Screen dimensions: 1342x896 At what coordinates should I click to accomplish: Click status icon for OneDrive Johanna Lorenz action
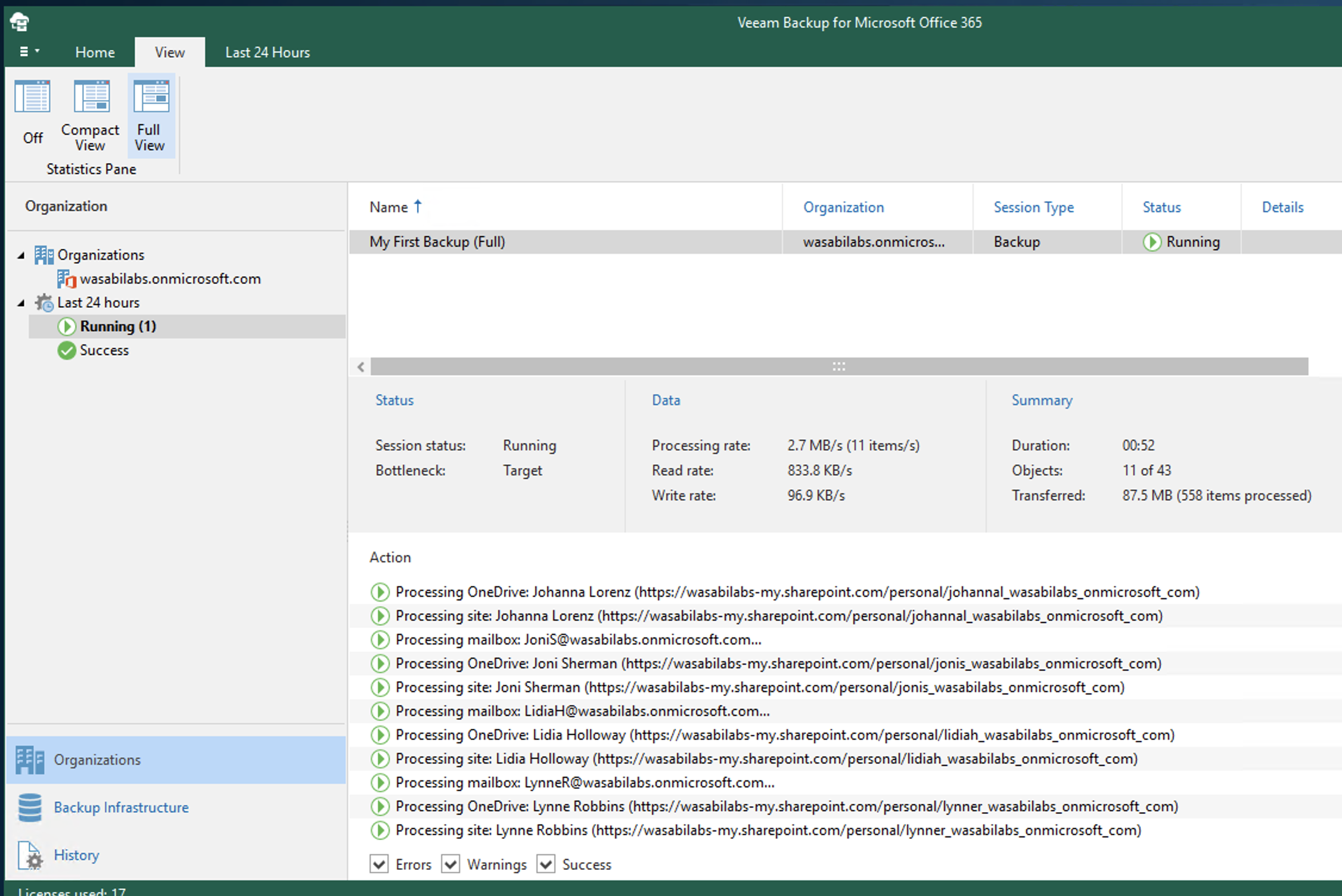380,592
